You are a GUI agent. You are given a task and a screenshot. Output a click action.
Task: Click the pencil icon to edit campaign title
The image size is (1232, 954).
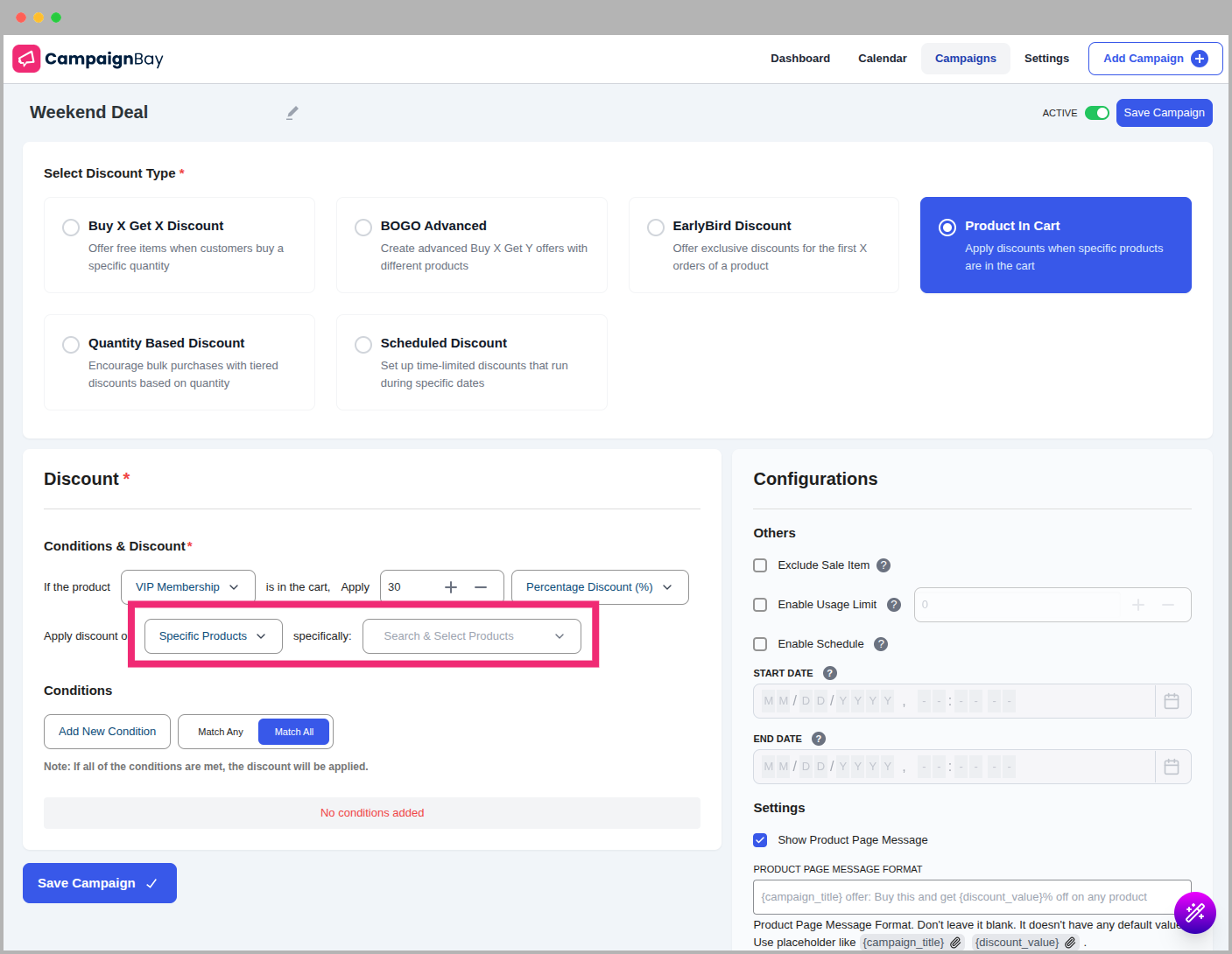click(x=292, y=113)
